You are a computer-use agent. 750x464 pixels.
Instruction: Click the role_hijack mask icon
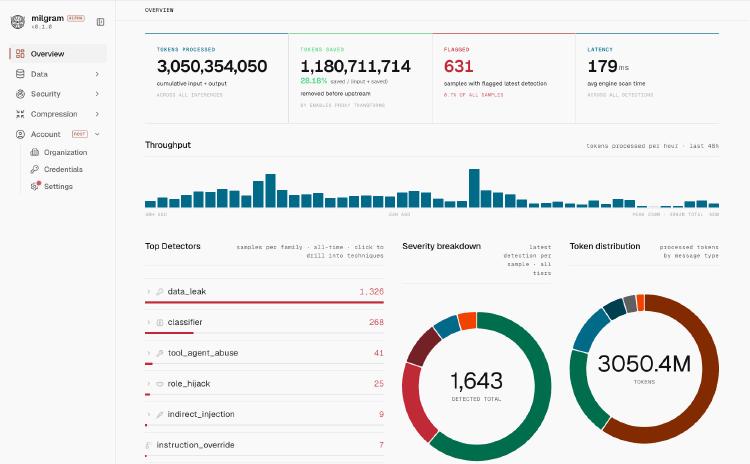click(x=160, y=384)
